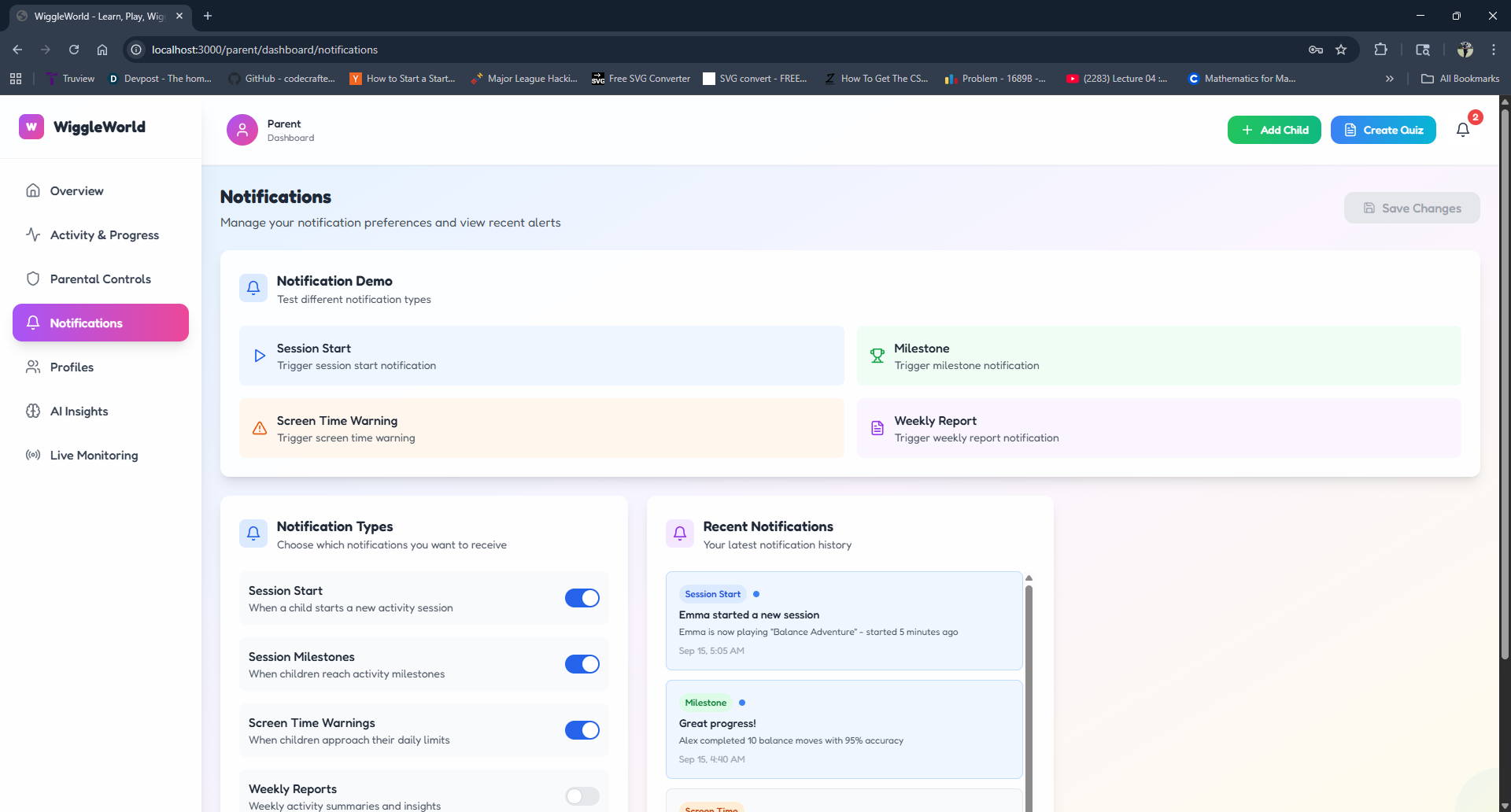Open the 'Emma started a new session' notification
The image size is (1511, 812).
844,621
